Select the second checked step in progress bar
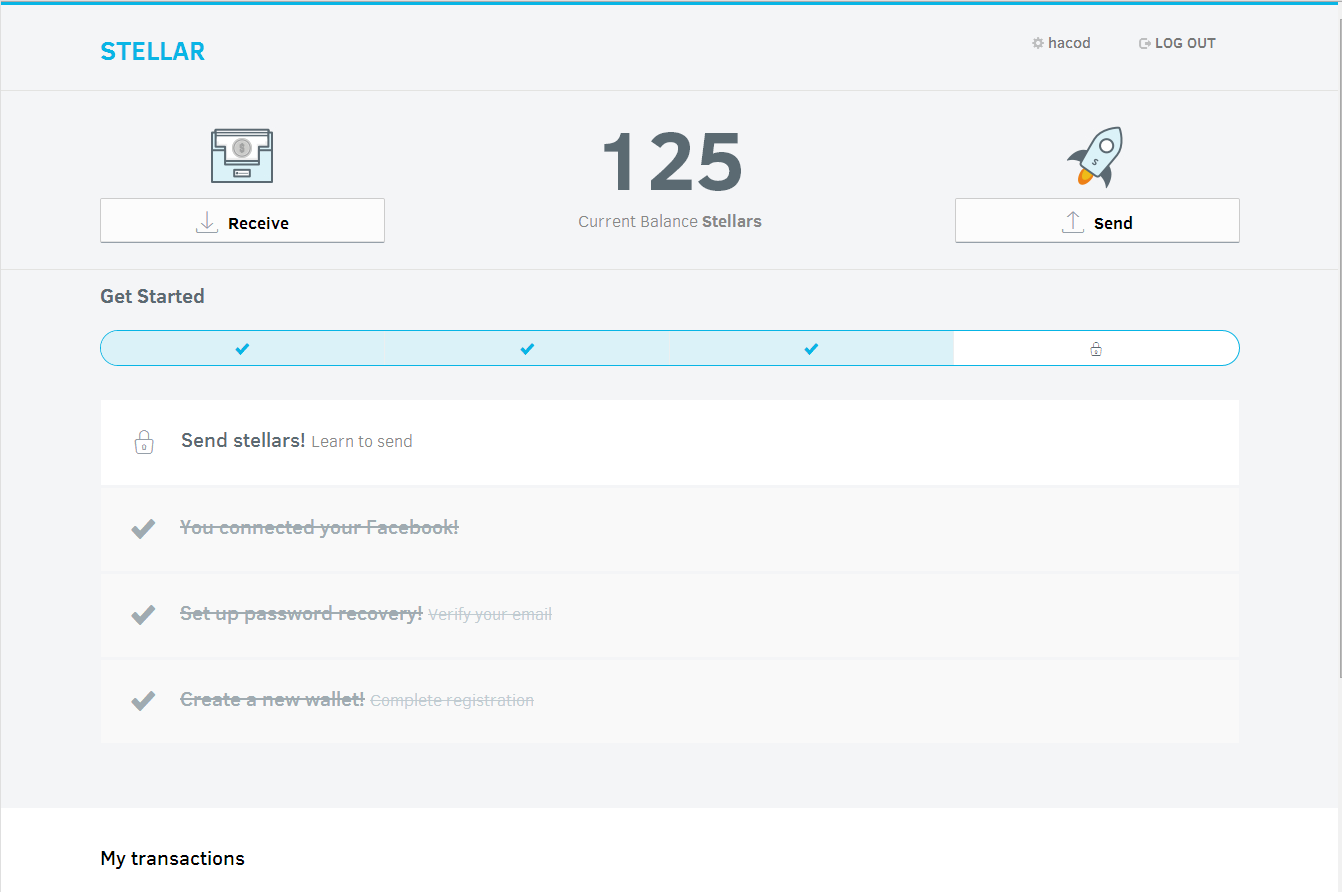The image size is (1342, 892). [527, 348]
